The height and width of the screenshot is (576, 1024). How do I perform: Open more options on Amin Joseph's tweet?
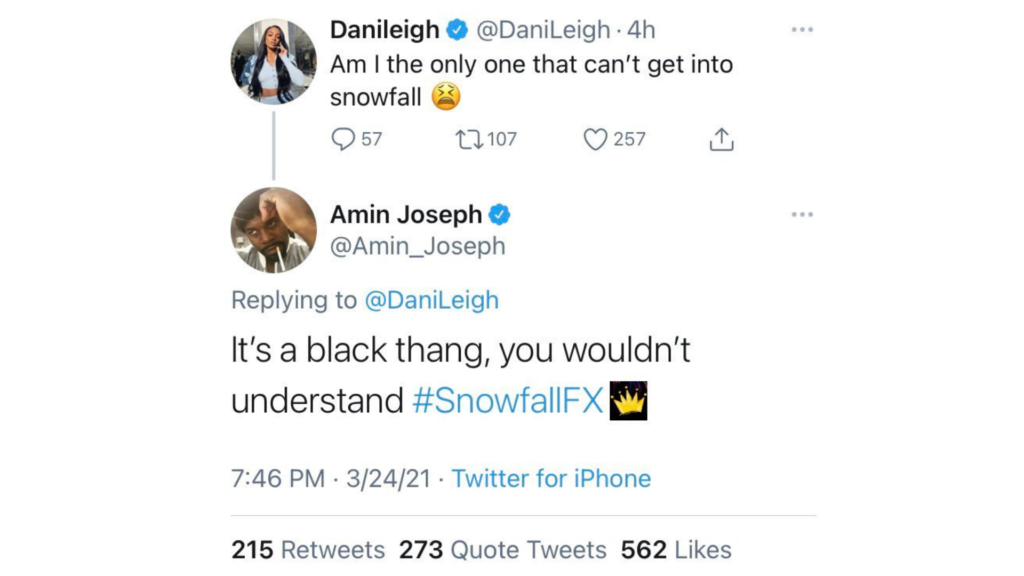coord(802,214)
